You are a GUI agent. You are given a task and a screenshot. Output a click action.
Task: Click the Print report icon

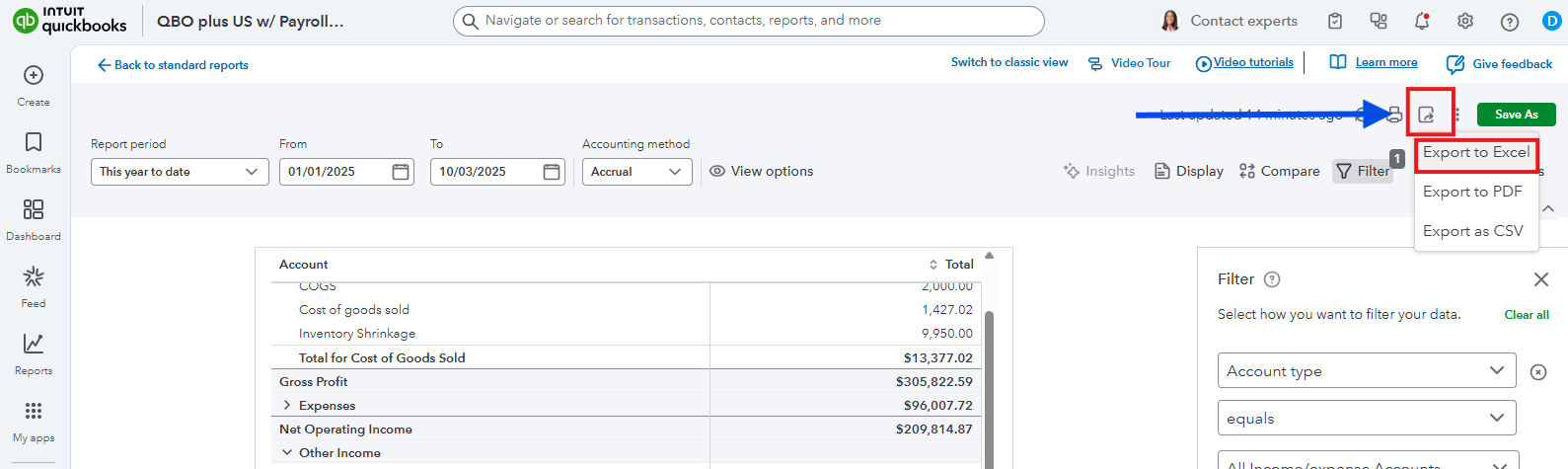pyautogui.click(x=1394, y=115)
